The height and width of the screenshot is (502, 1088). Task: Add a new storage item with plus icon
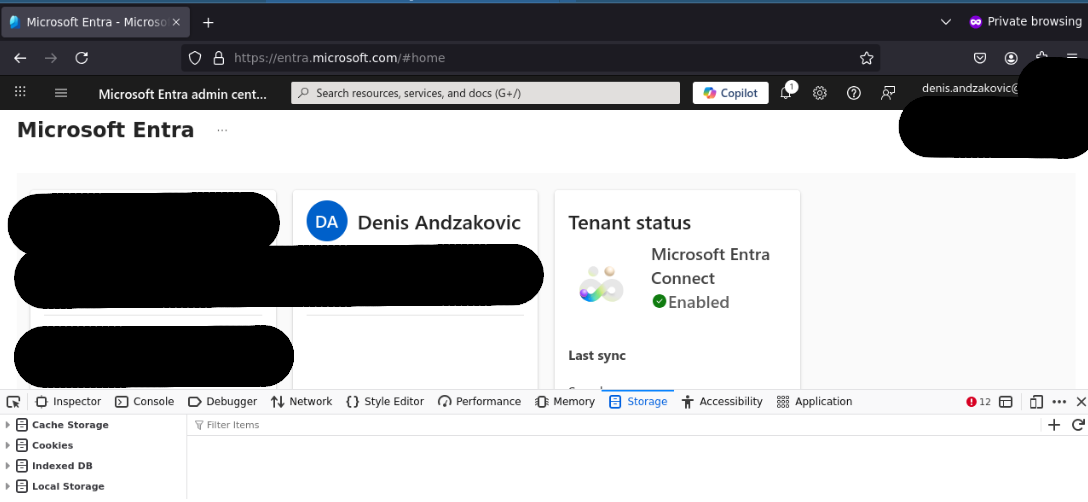1053,425
